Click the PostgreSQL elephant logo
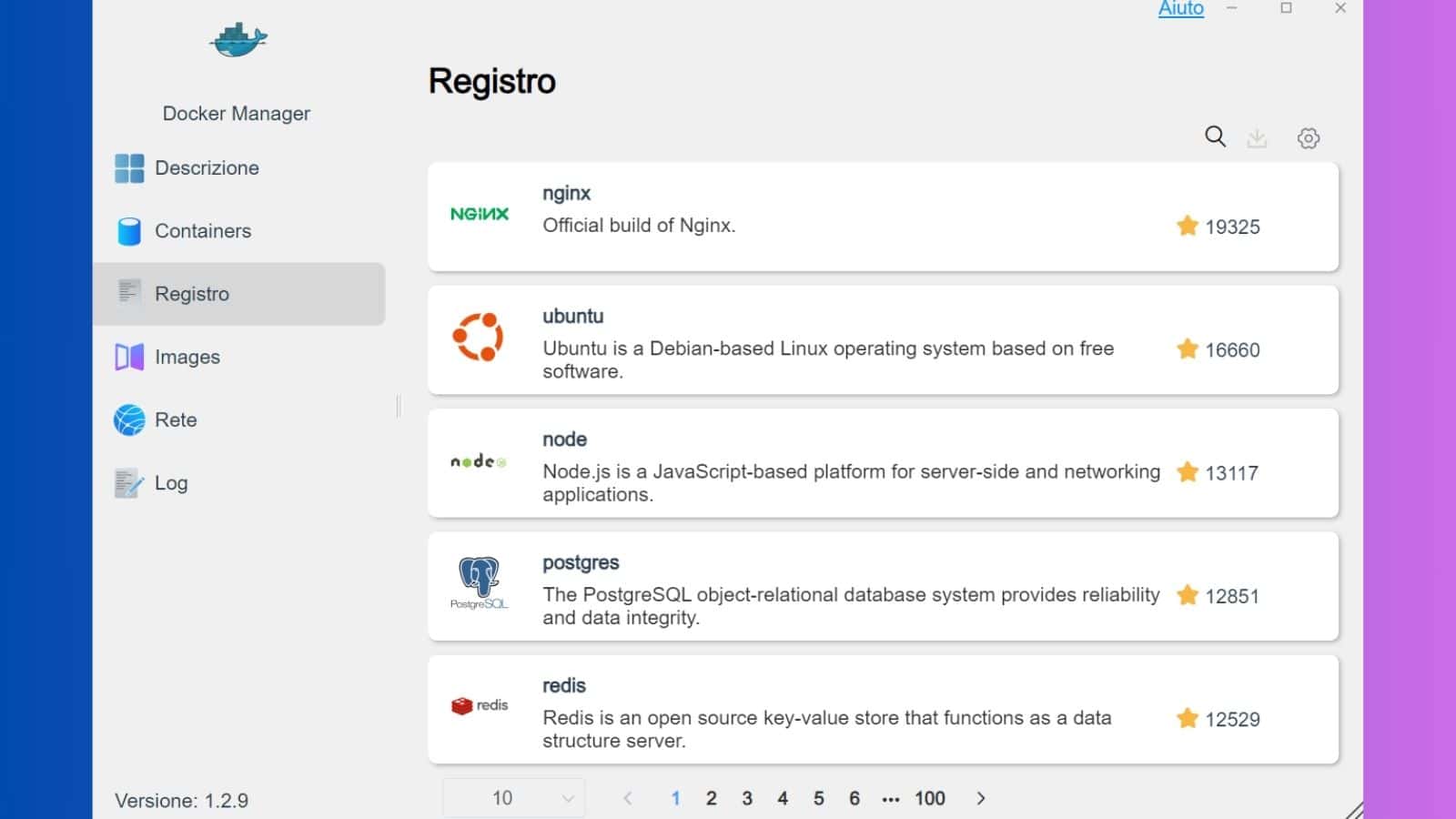The height and width of the screenshot is (819, 1456). point(480,583)
